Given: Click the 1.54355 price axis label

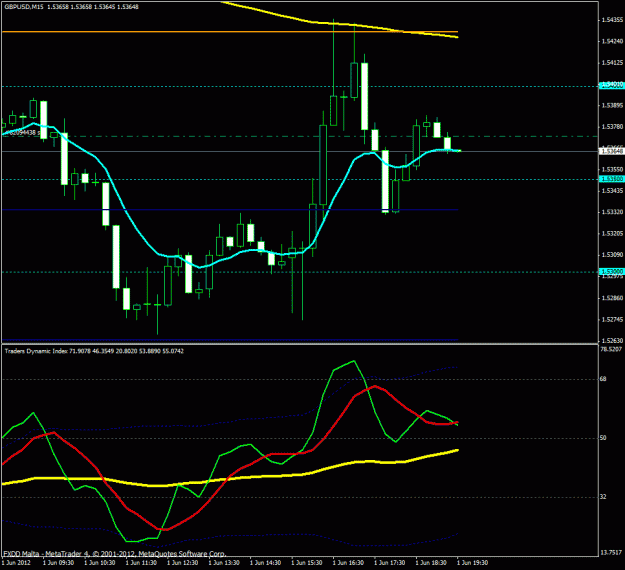Looking at the screenshot, I should click(x=613, y=20).
